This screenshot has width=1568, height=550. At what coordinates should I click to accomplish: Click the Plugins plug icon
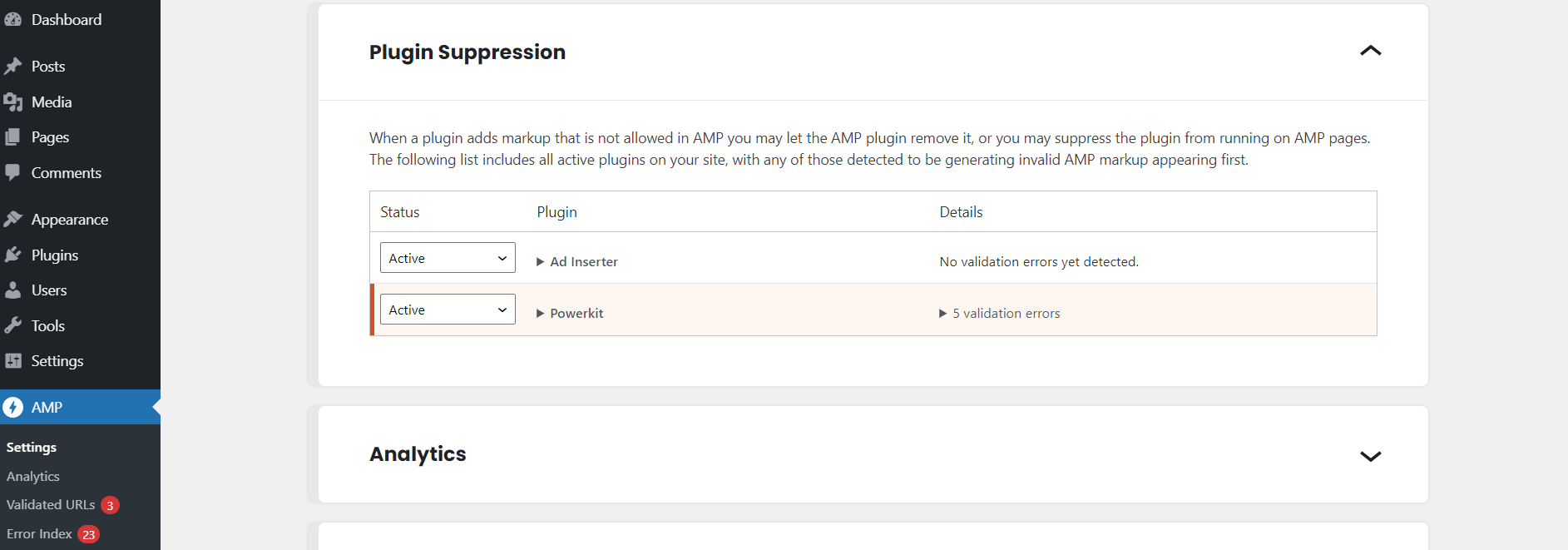pos(12,255)
